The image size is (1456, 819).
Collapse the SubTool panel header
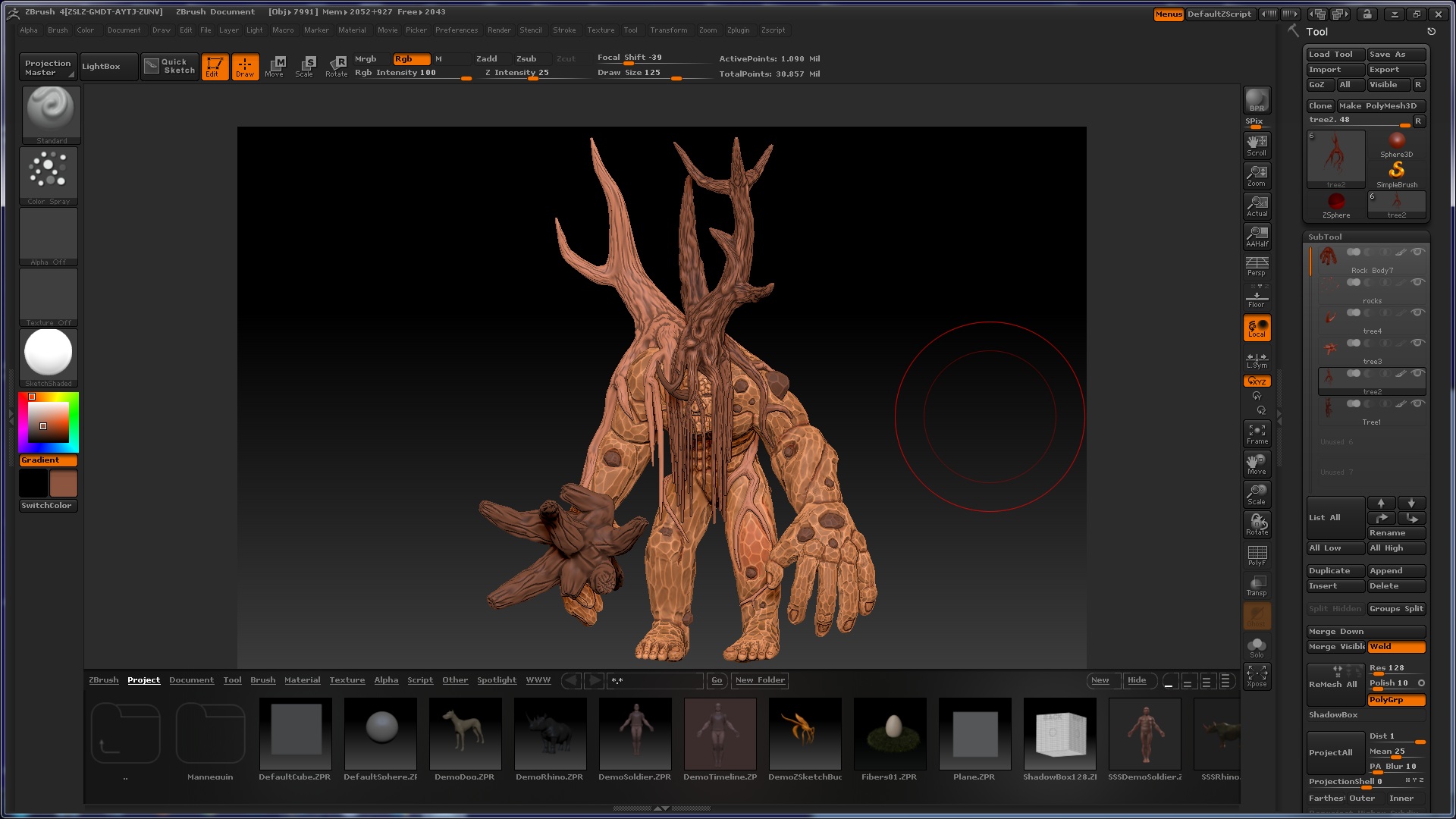(x=1325, y=237)
